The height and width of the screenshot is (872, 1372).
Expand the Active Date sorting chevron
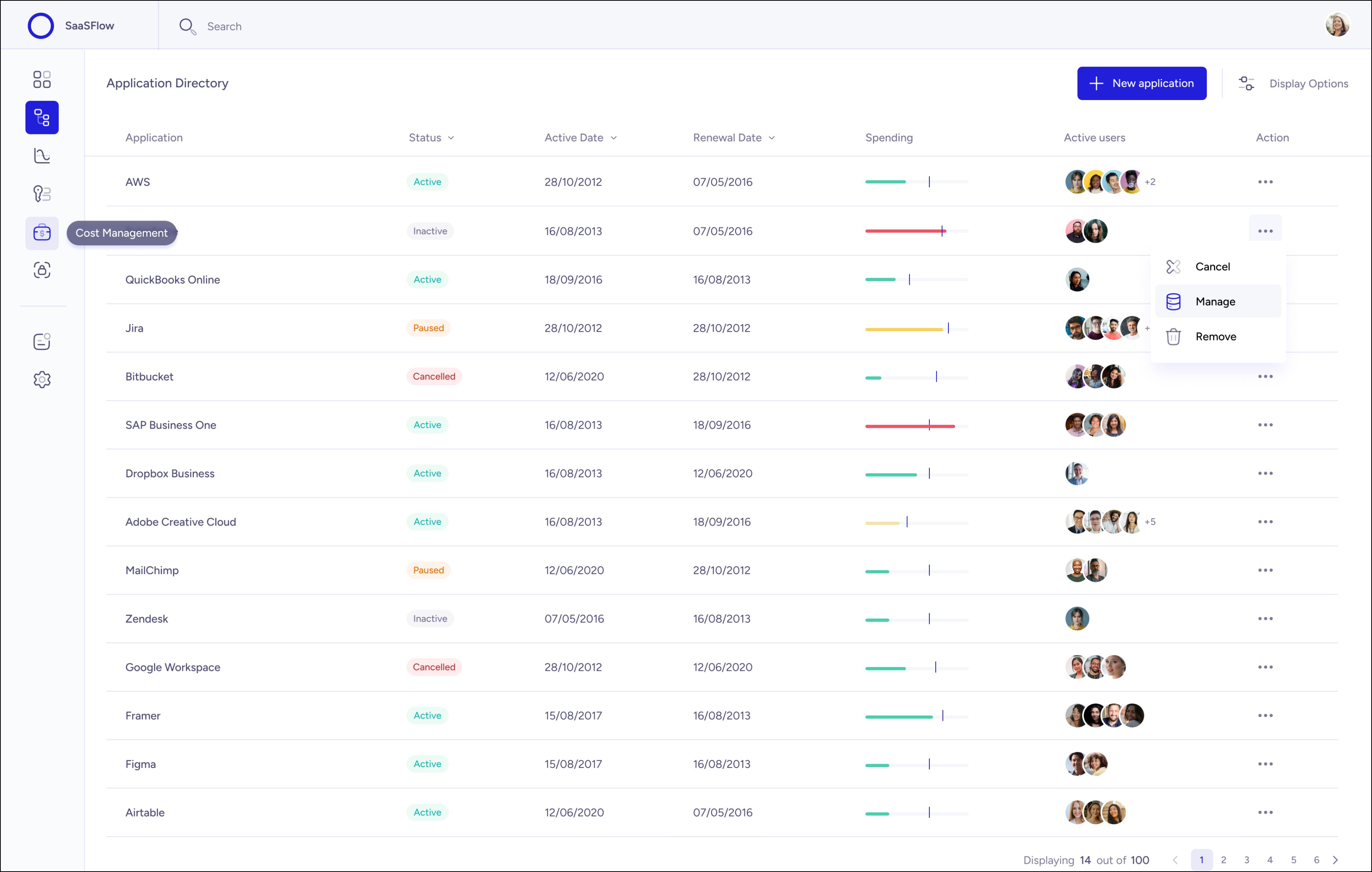tap(614, 137)
